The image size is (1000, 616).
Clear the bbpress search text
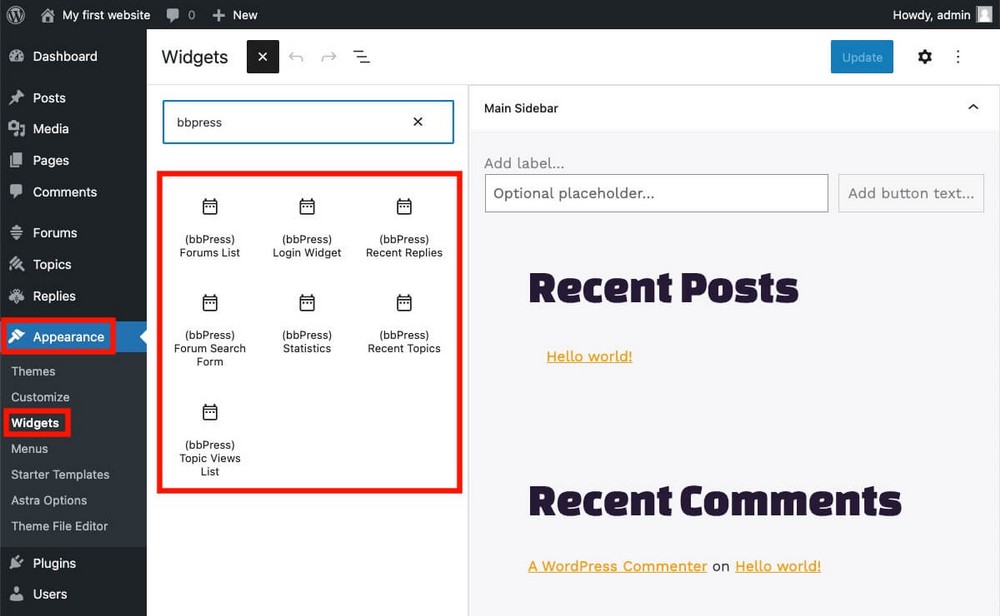(x=418, y=122)
